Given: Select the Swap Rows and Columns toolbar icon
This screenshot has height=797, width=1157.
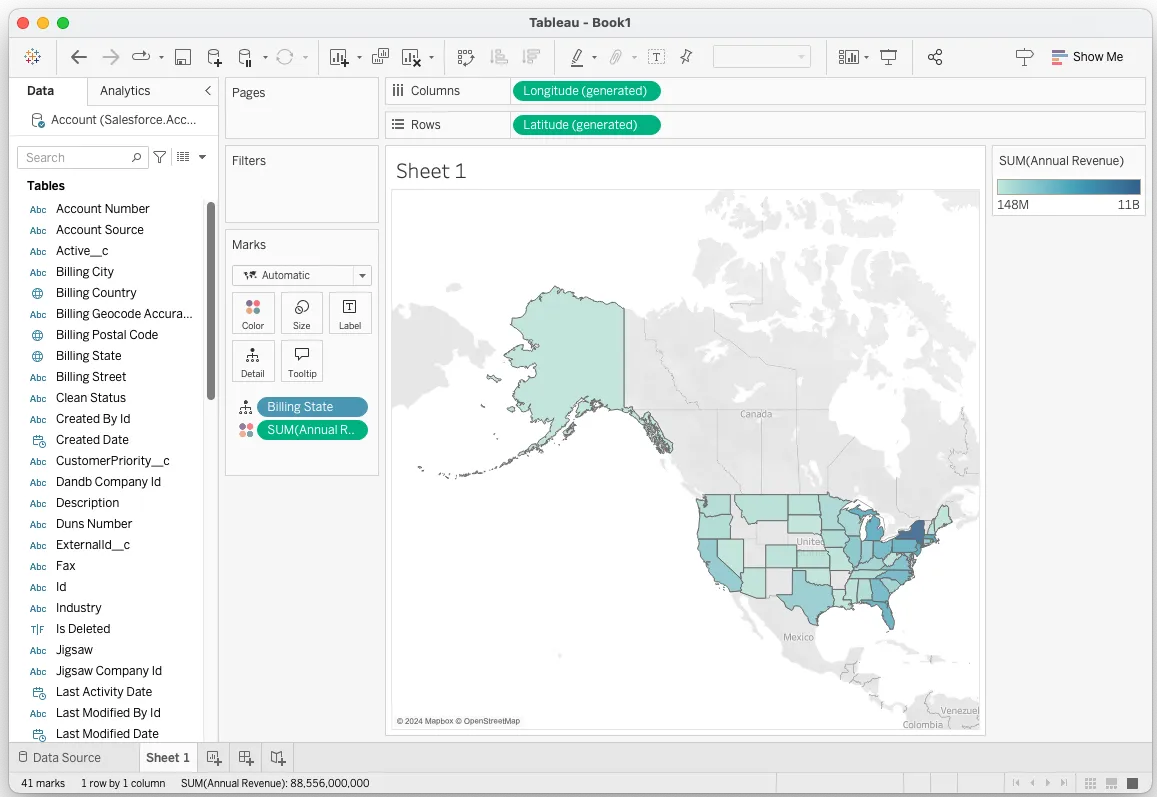Looking at the screenshot, I should point(466,57).
